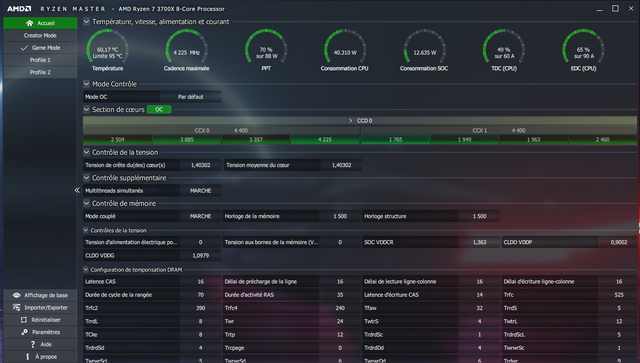Click Trfc value 525
The height and width of the screenshot is (363, 640).
tap(619, 295)
